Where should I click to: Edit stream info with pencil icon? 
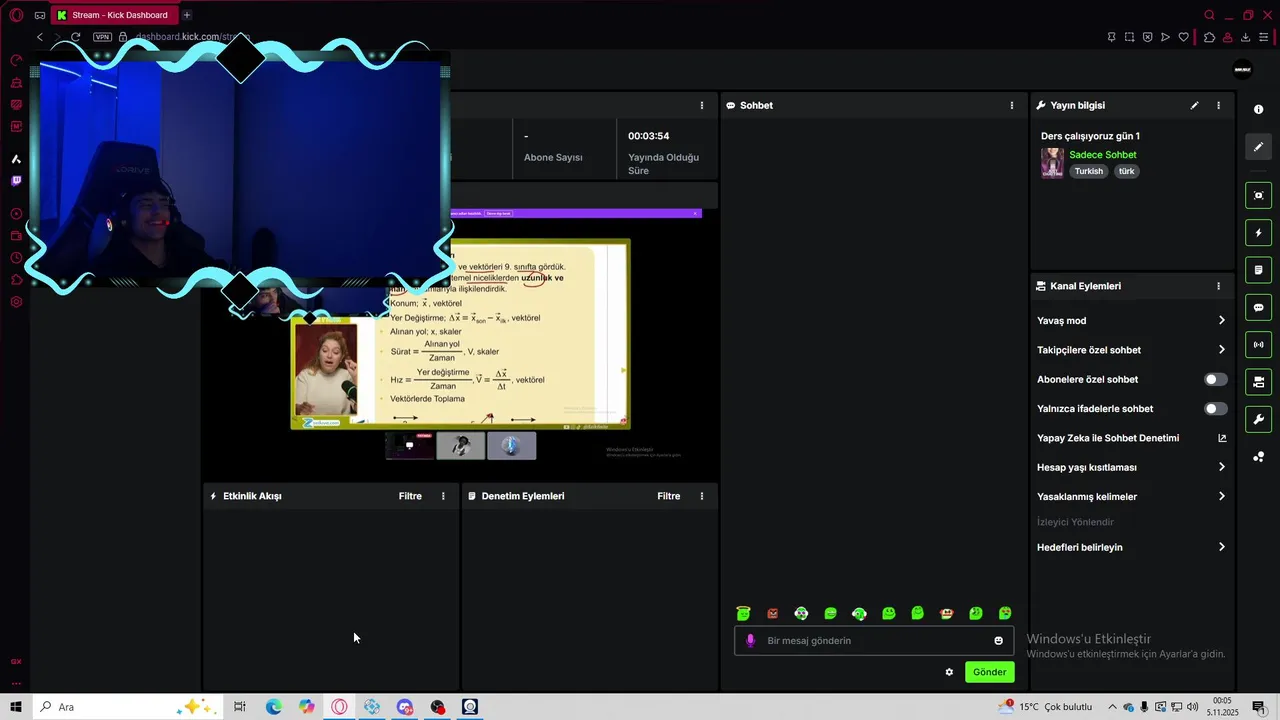pyautogui.click(x=1194, y=105)
